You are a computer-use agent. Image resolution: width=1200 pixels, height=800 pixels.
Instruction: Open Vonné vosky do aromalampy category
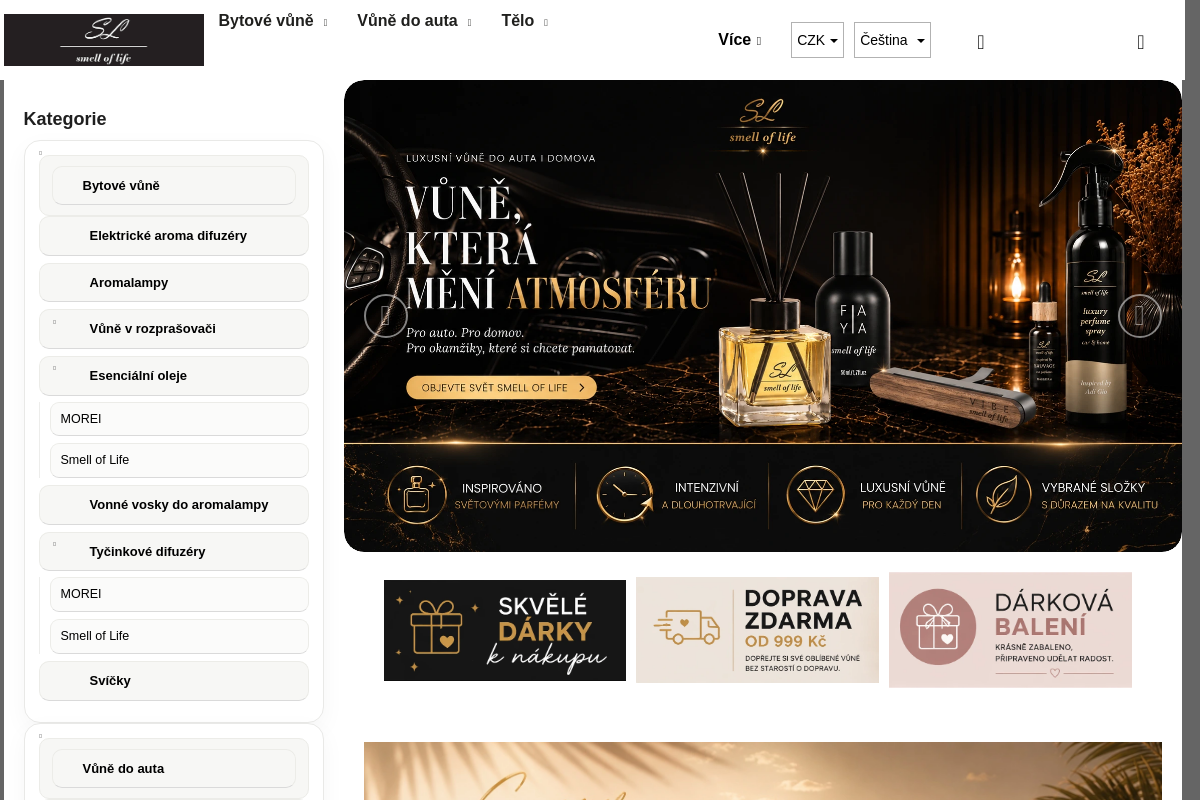coord(174,505)
